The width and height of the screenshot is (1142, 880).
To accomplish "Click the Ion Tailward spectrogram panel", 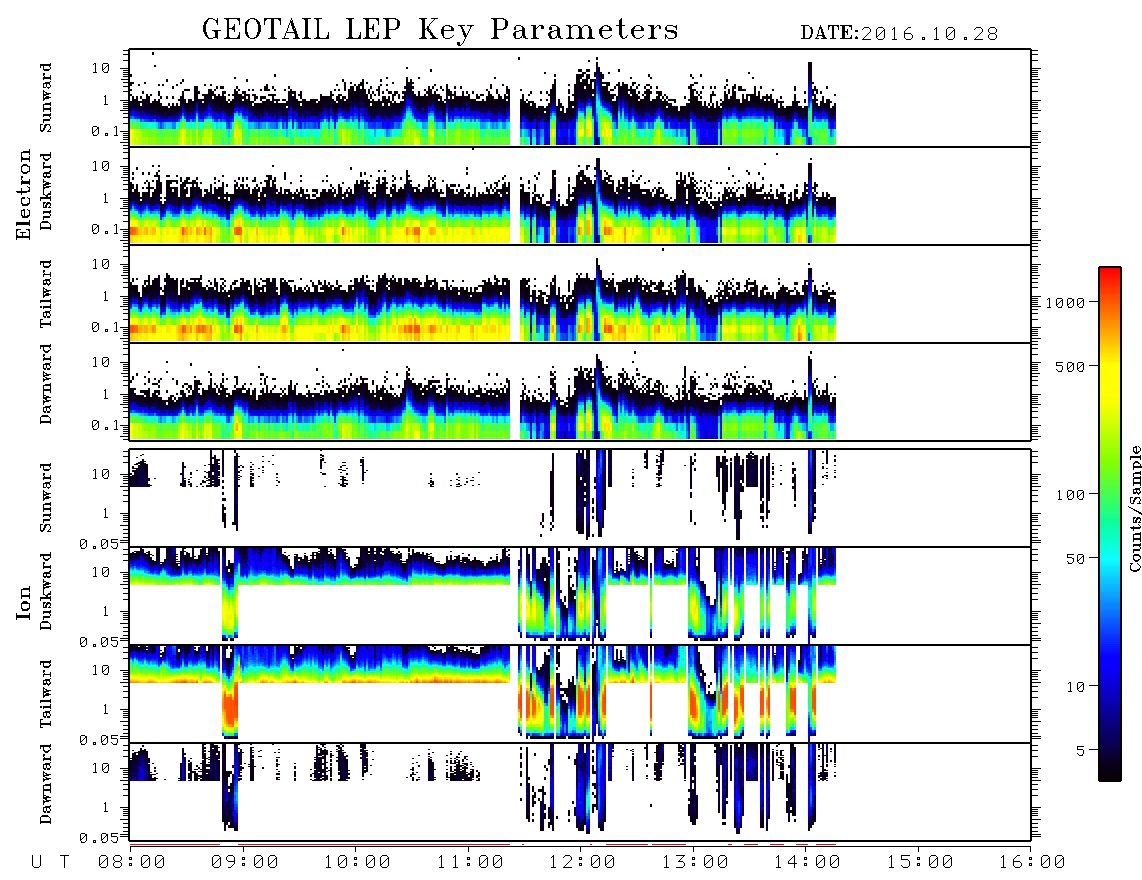I will 580,694.
